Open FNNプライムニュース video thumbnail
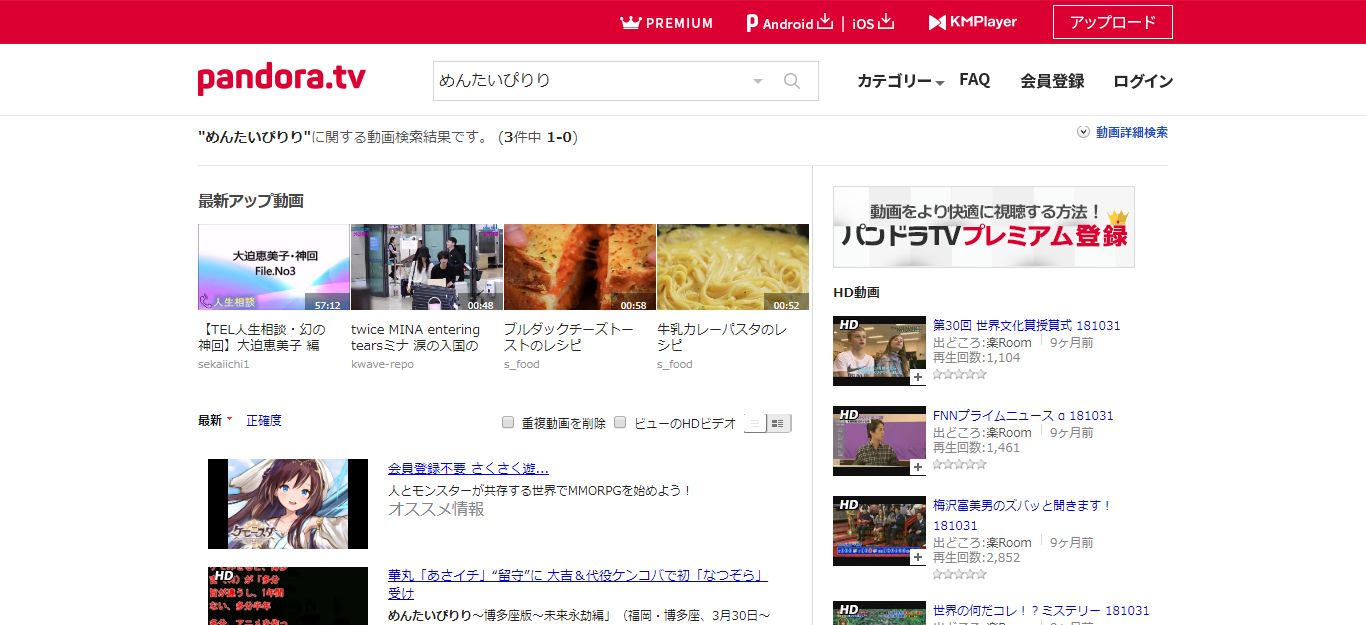 click(x=879, y=441)
